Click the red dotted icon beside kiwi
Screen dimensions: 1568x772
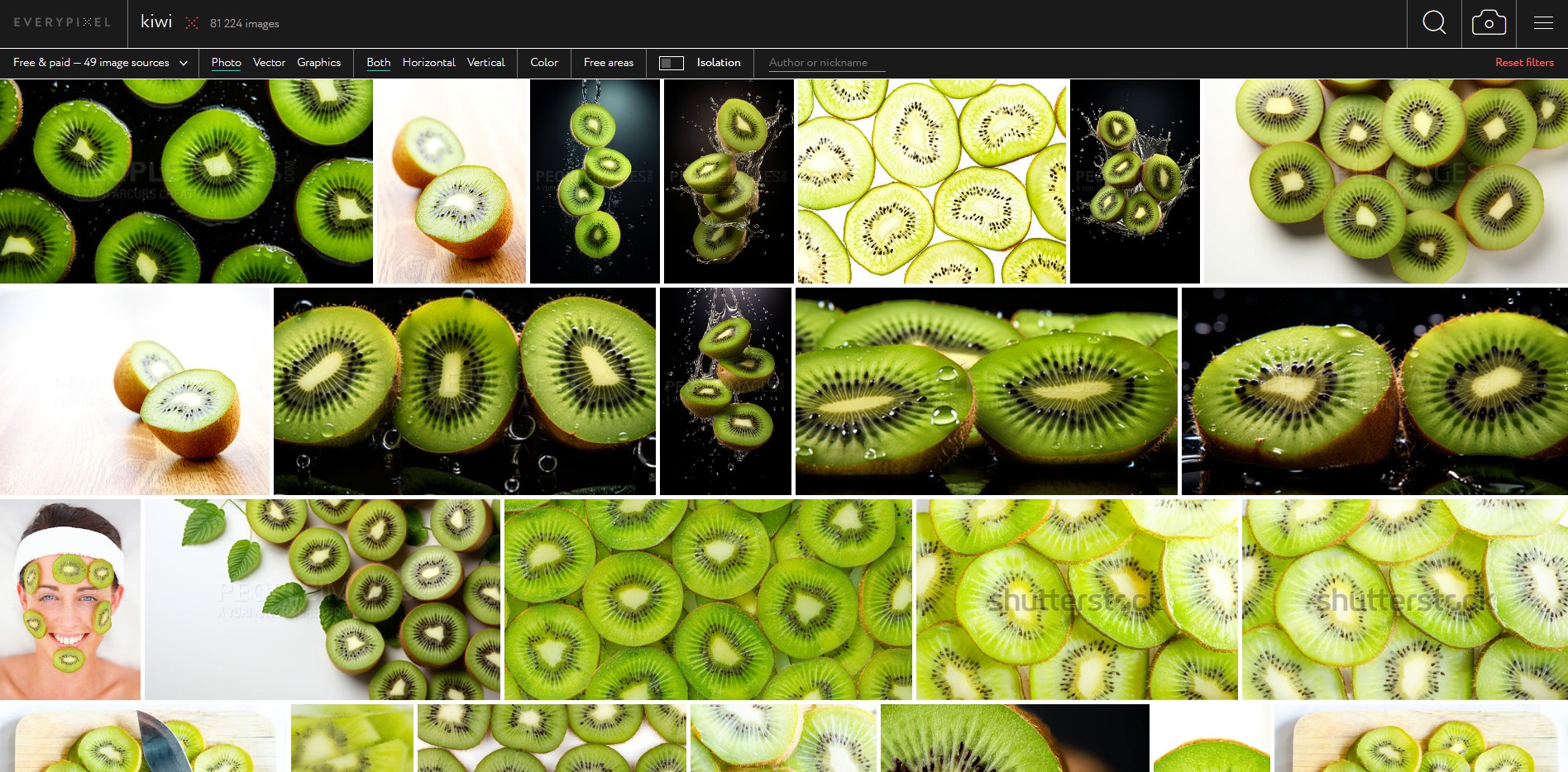pos(192,23)
